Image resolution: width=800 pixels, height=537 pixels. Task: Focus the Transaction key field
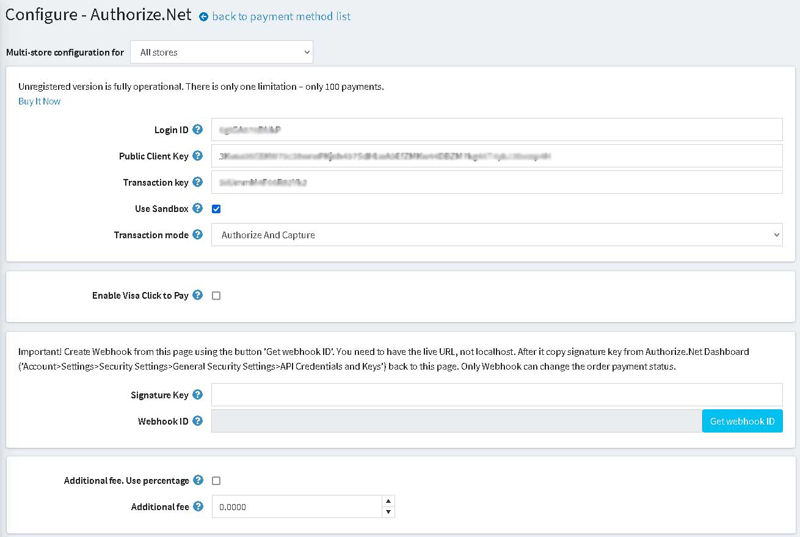(x=496, y=182)
